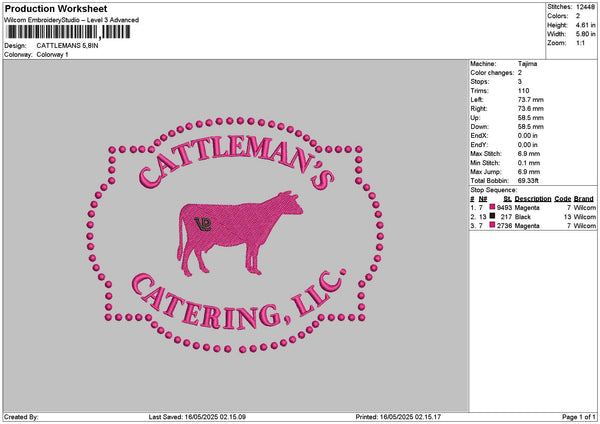Screen dimensions: 600x424
Task: Click the Production Worksheet title
Action: pyautogui.click(x=56, y=9)
